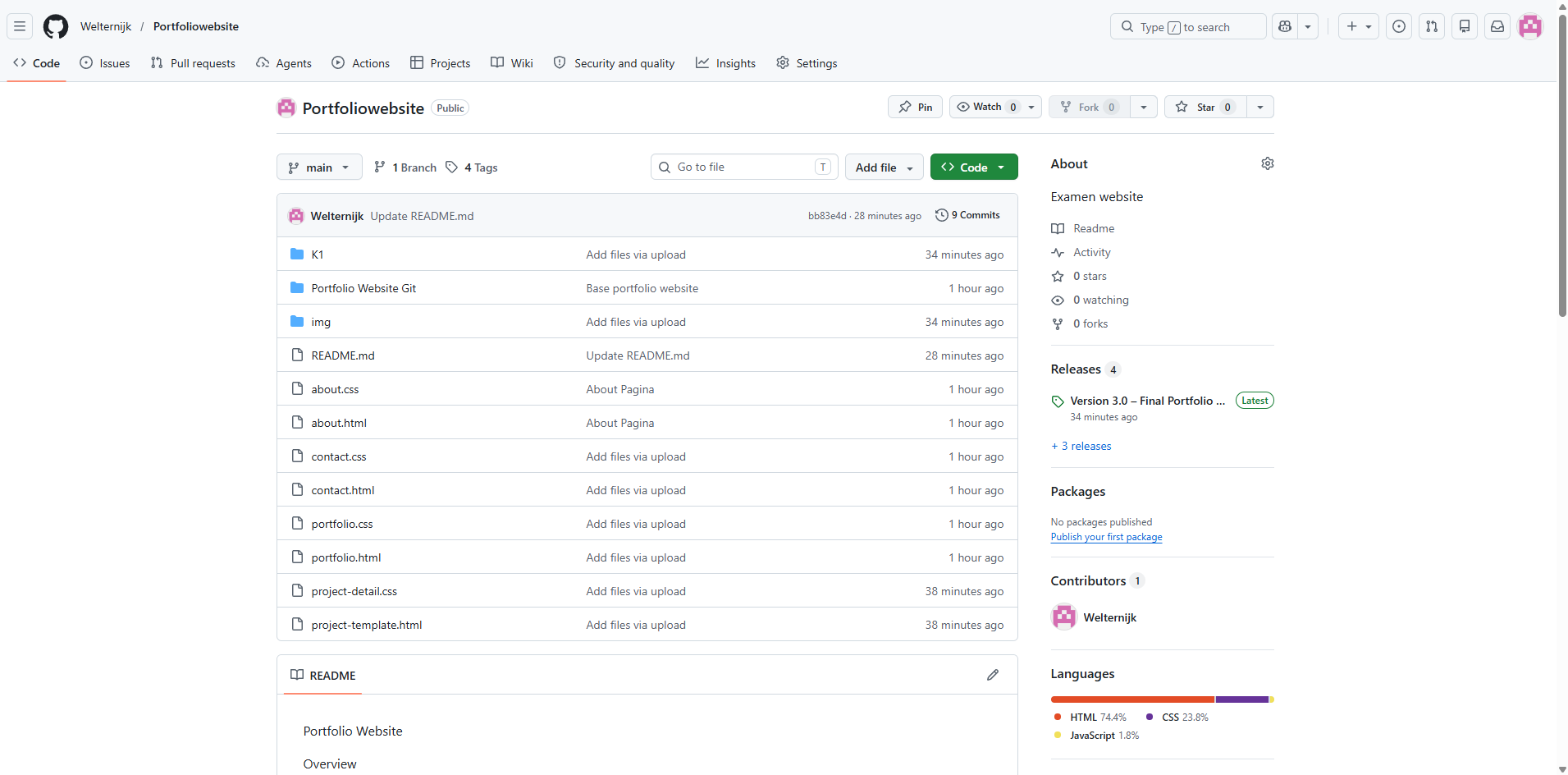This screenshot has height=775, width=1568.
Task: Open the notifications inbox icon
Action: point(1497,26)
